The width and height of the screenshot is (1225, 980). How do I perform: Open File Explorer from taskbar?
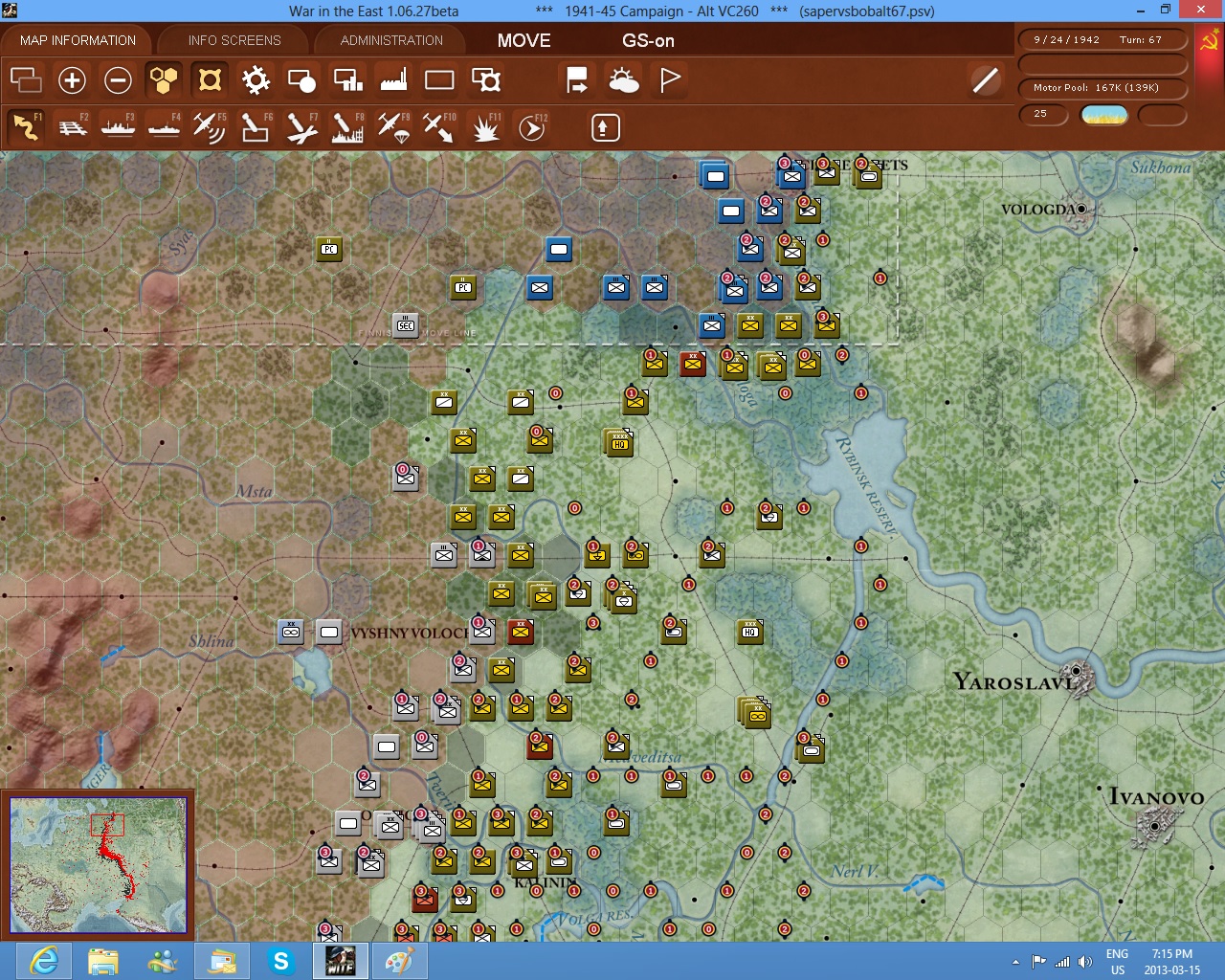click(103, 960)
